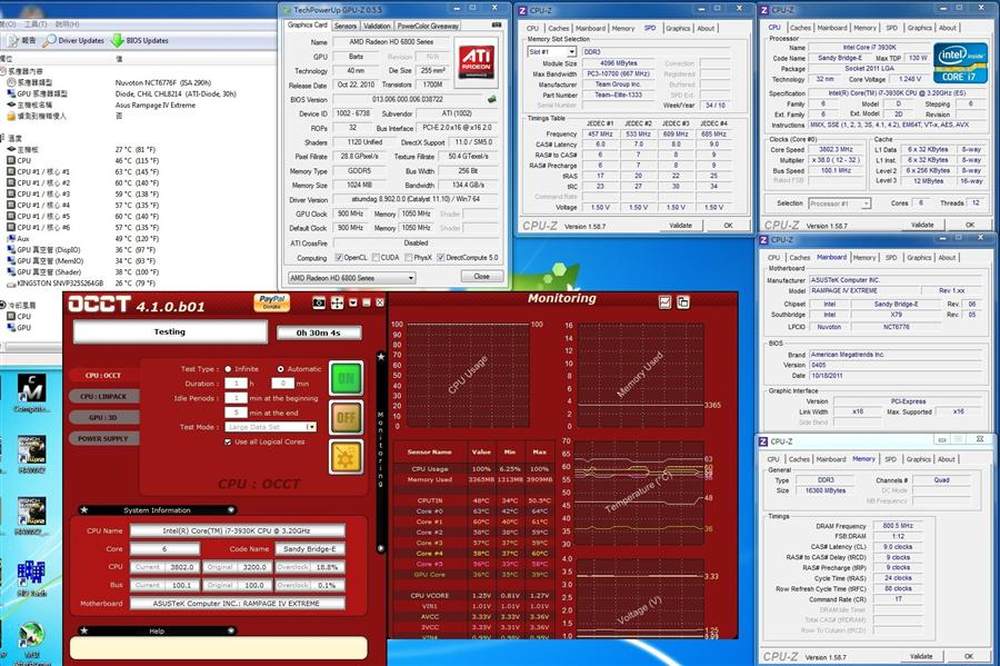Click the BIOS save chip icon in GPU-Z

click(492, 100)
